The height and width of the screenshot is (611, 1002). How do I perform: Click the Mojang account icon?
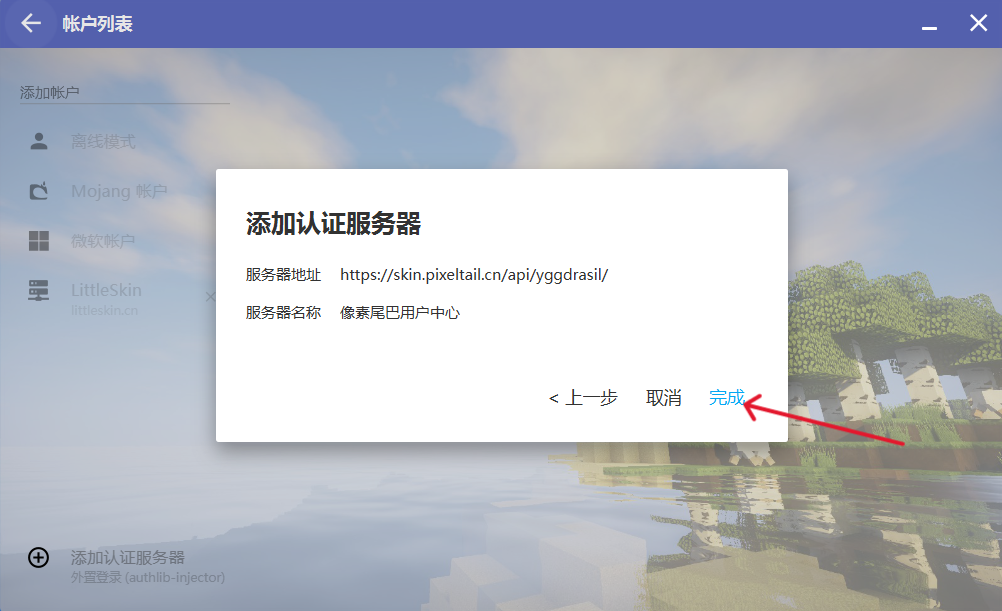tap(39, 191)
